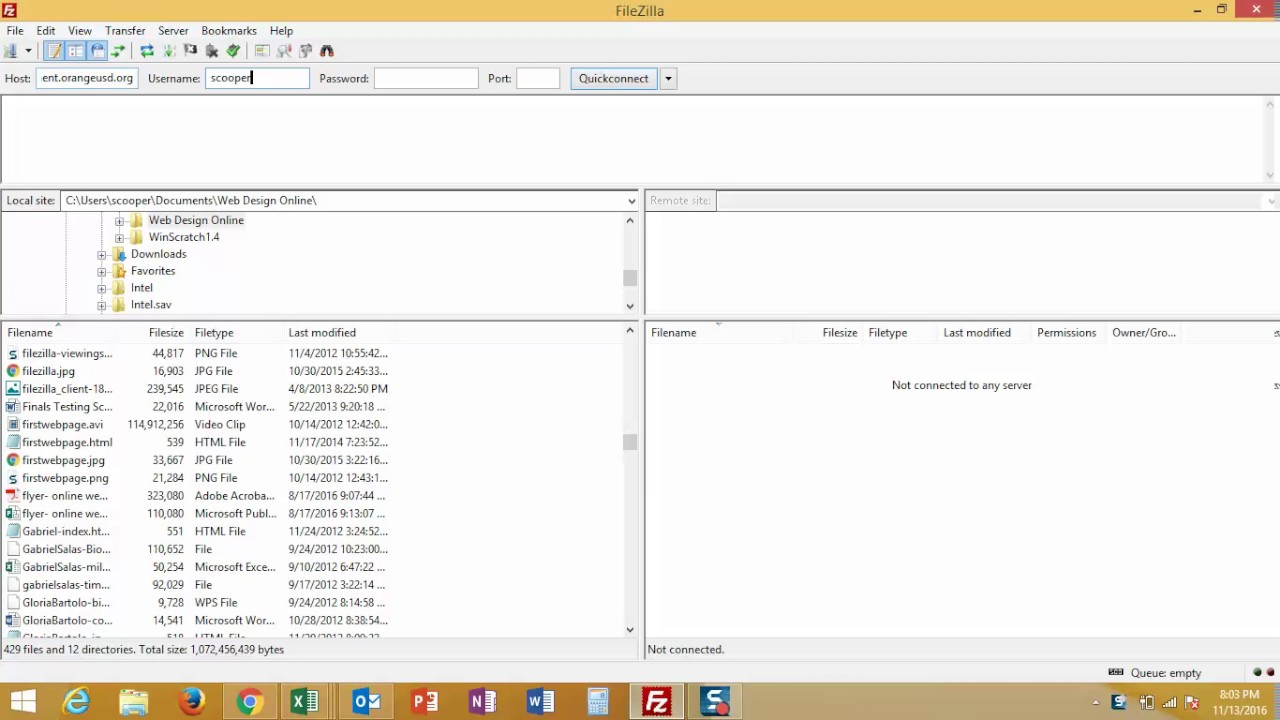Expand the Favorites tree node

point(101,272)
